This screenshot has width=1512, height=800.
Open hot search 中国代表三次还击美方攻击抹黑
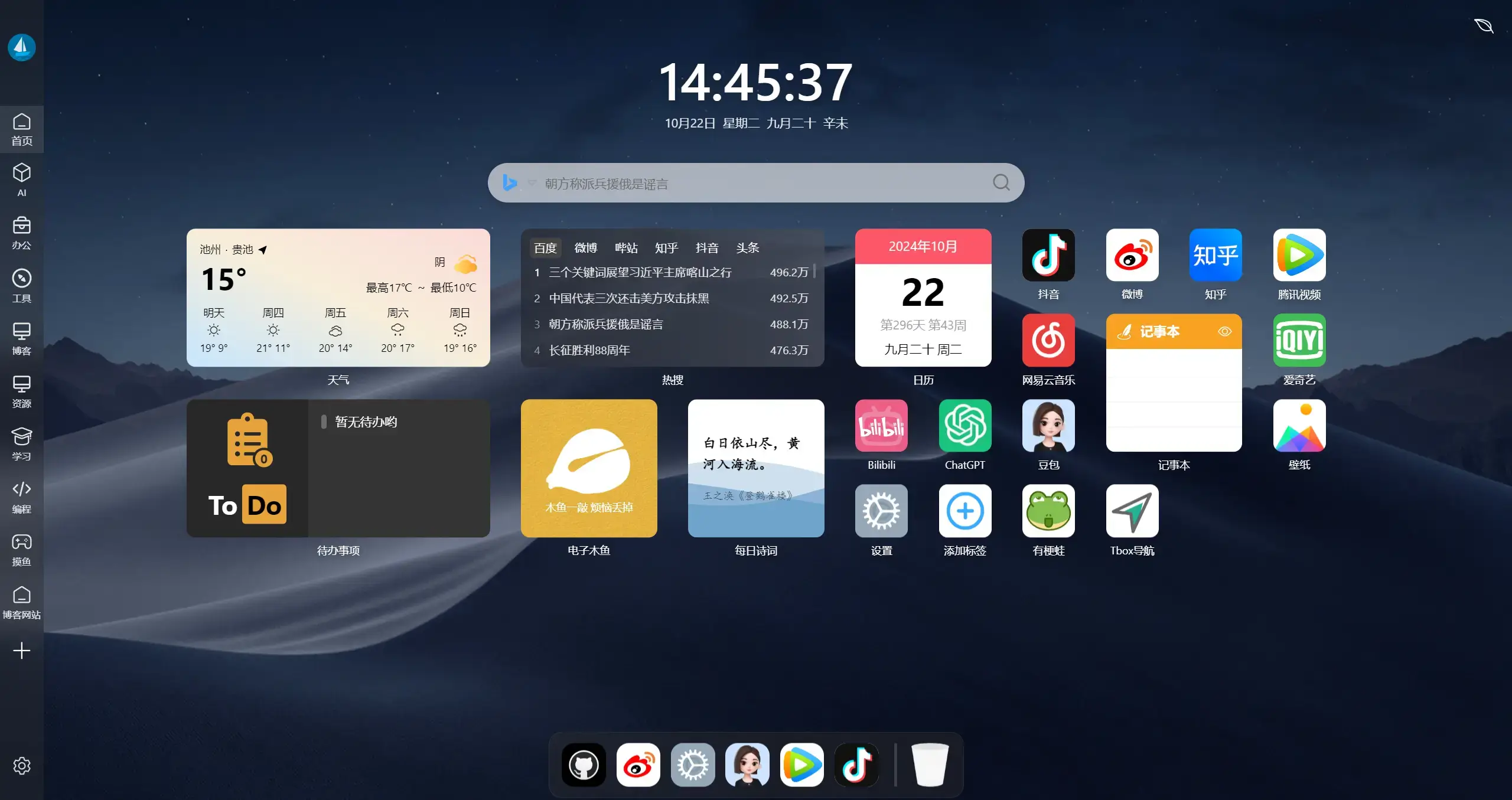(x=629, y=298)
